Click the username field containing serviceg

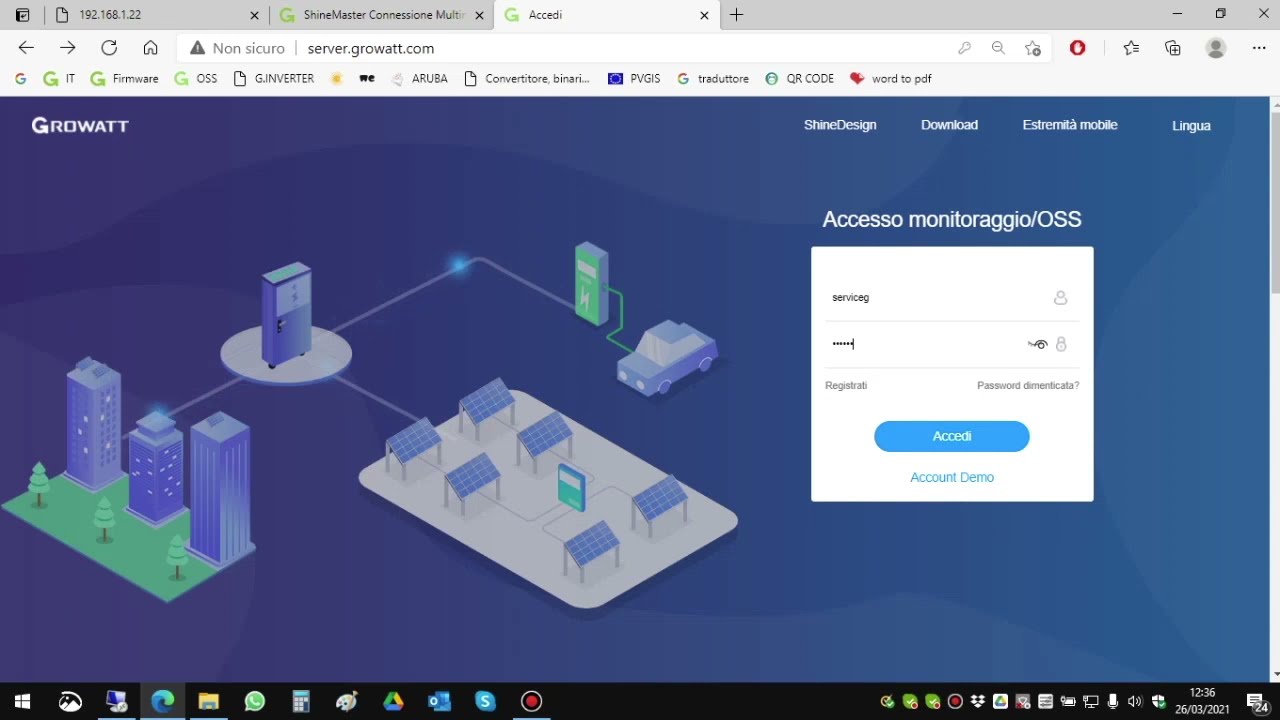[952, 297]
